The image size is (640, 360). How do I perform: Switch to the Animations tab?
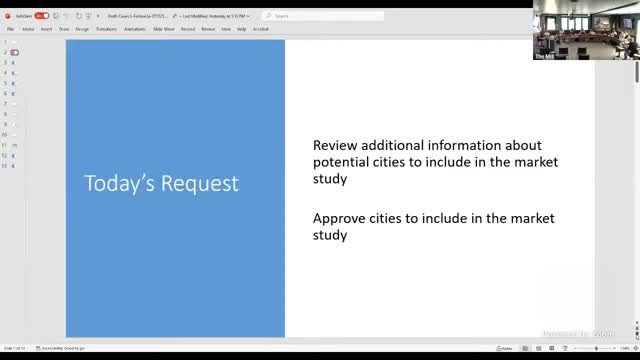tap(135, 29)
